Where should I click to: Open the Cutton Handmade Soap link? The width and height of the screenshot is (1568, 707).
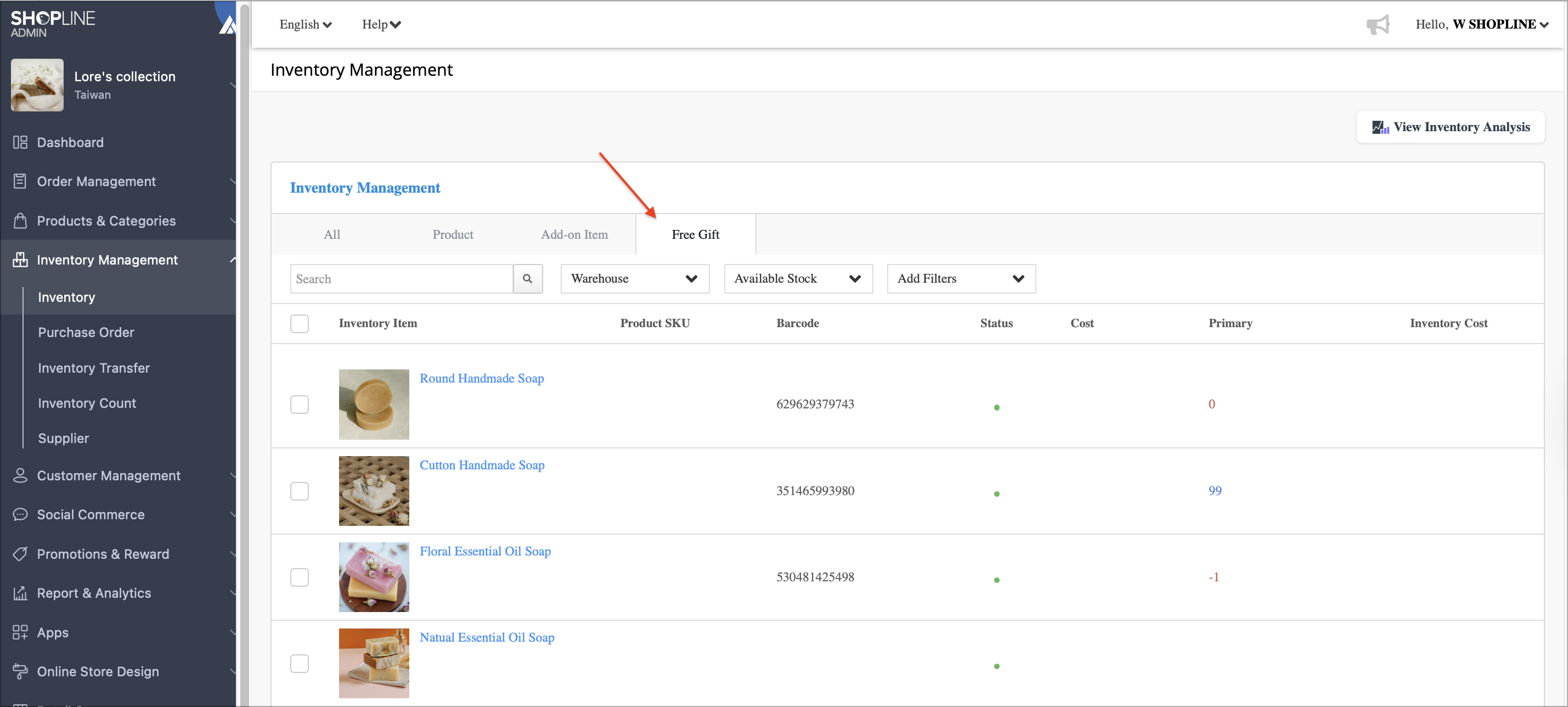[482, 464]
